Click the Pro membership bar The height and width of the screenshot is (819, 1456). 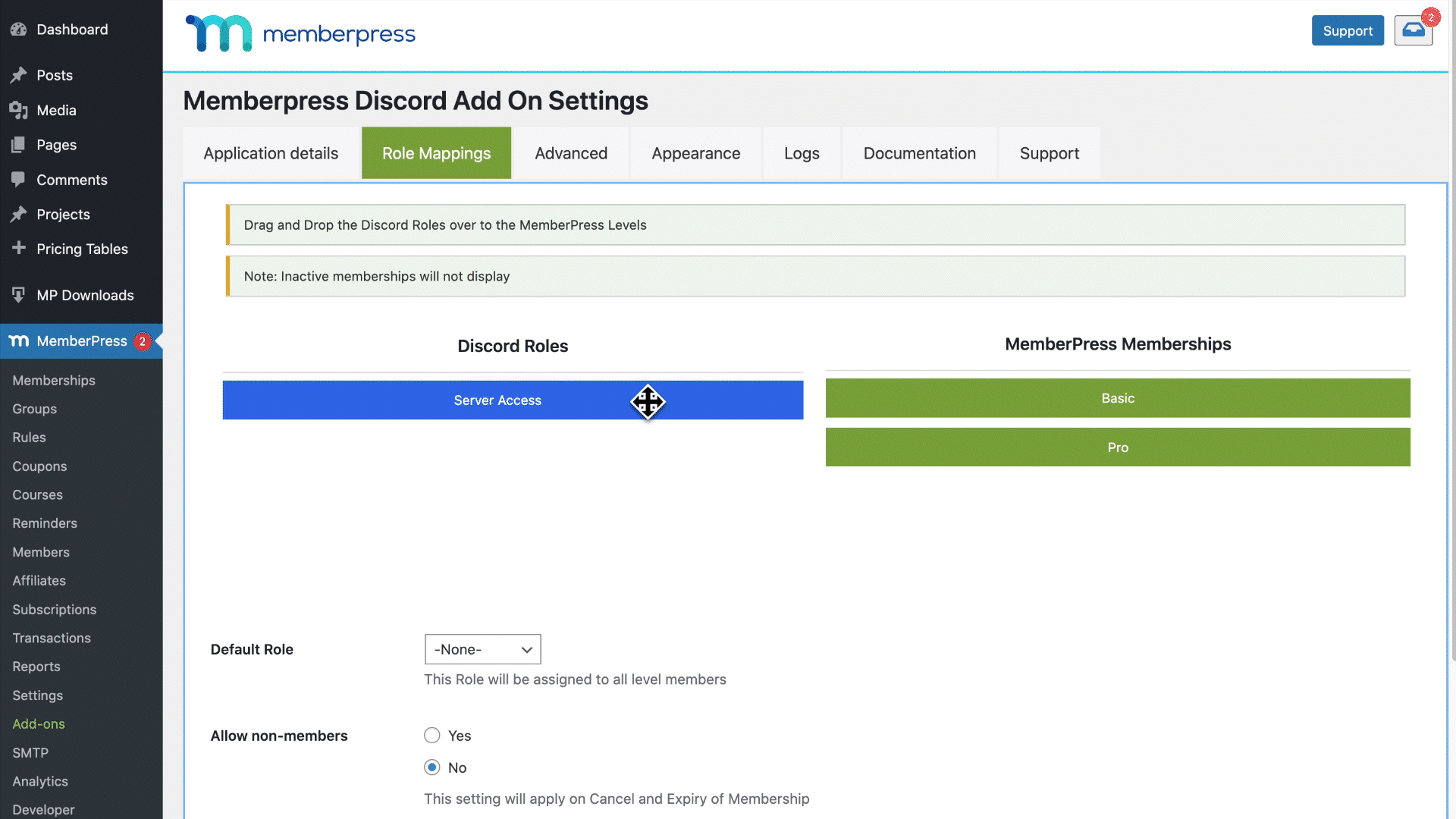pos(1118,447)
